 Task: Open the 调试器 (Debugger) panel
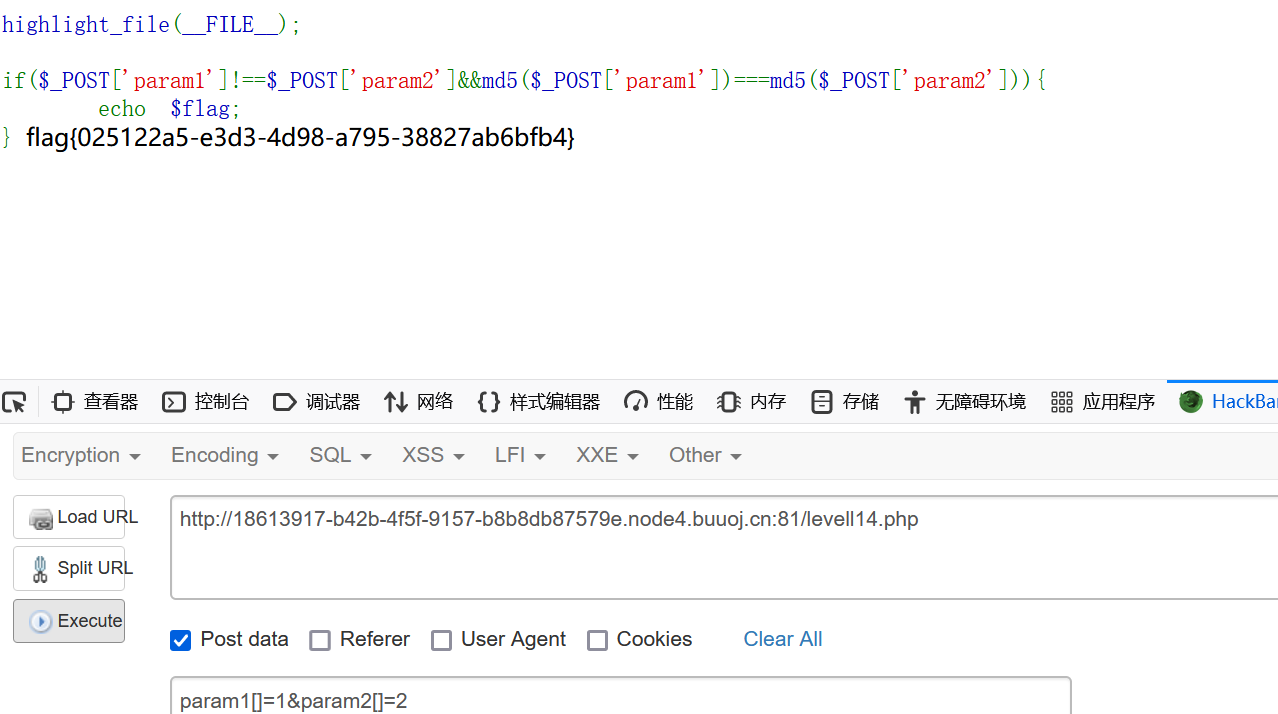click(x=317, y=401)
